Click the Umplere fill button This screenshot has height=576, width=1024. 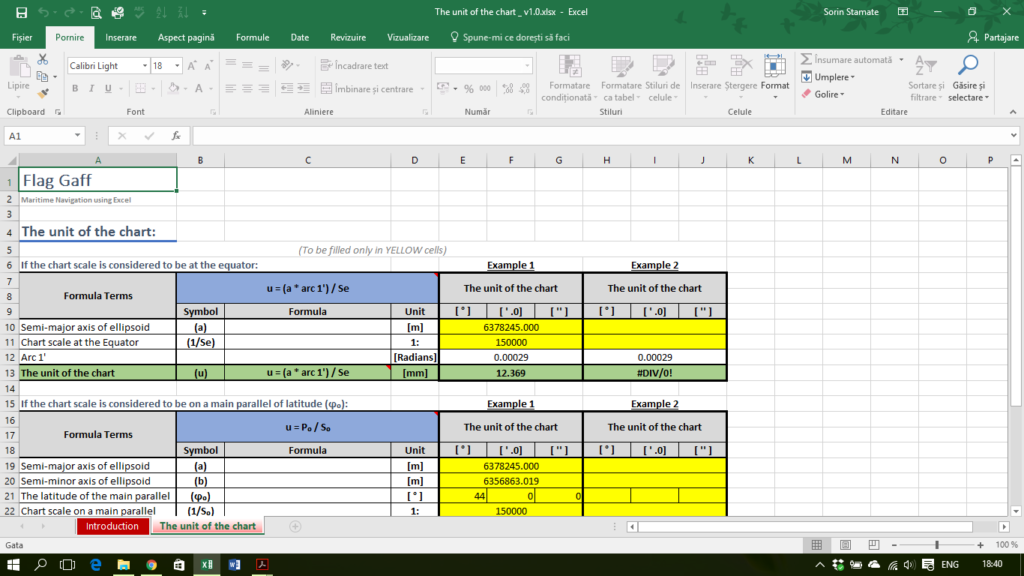pos(828,77)
